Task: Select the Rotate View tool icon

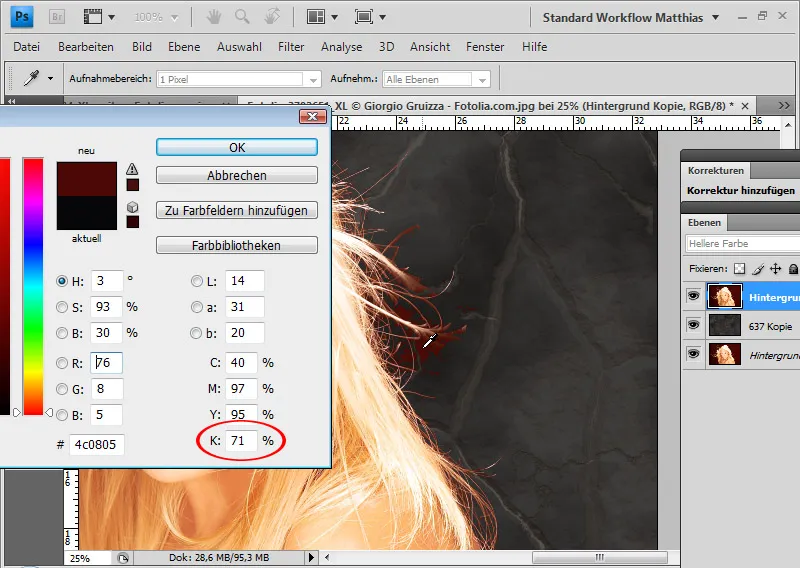Action: (x=272, y=17)
